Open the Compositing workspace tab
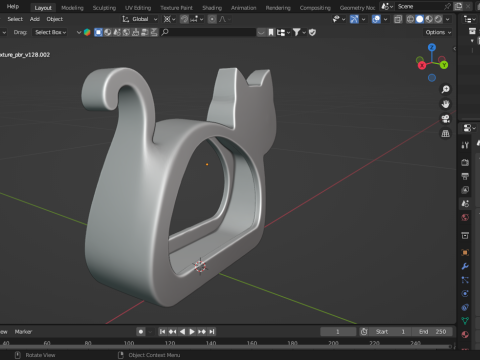The height and width of the screenshot is (360, 480). (315, 8)
